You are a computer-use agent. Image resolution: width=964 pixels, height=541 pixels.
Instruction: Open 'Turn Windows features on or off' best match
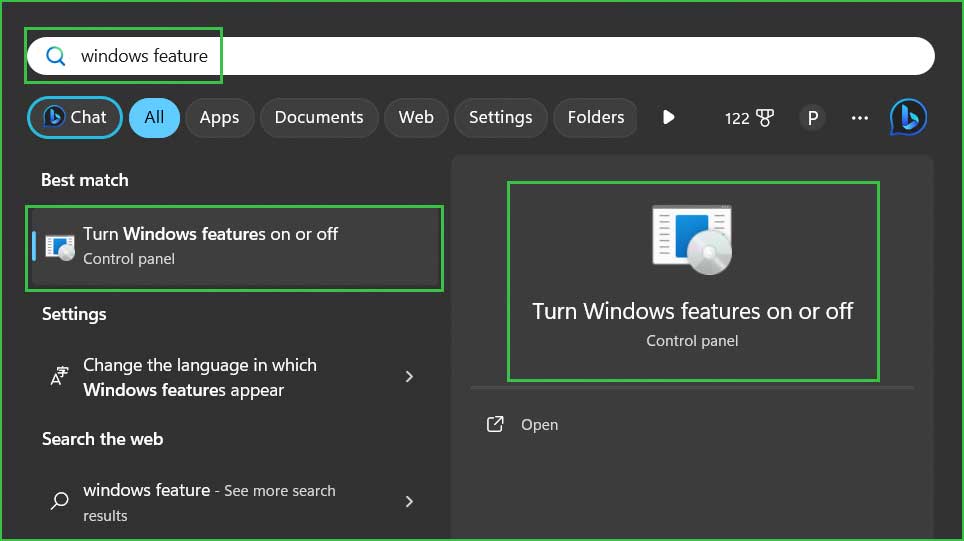[x=234, y=248]
